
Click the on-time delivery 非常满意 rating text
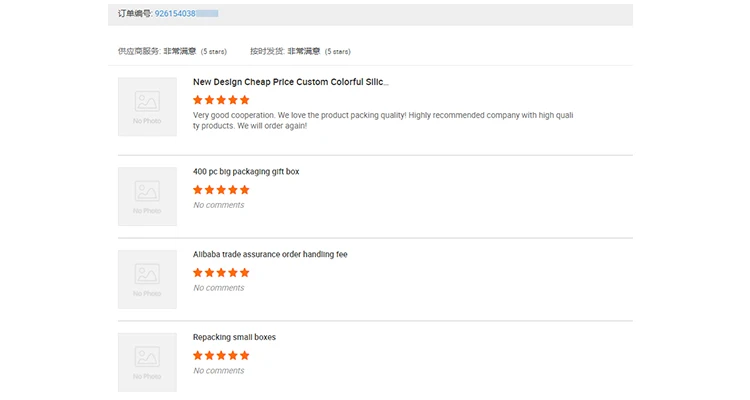(304, 51)
